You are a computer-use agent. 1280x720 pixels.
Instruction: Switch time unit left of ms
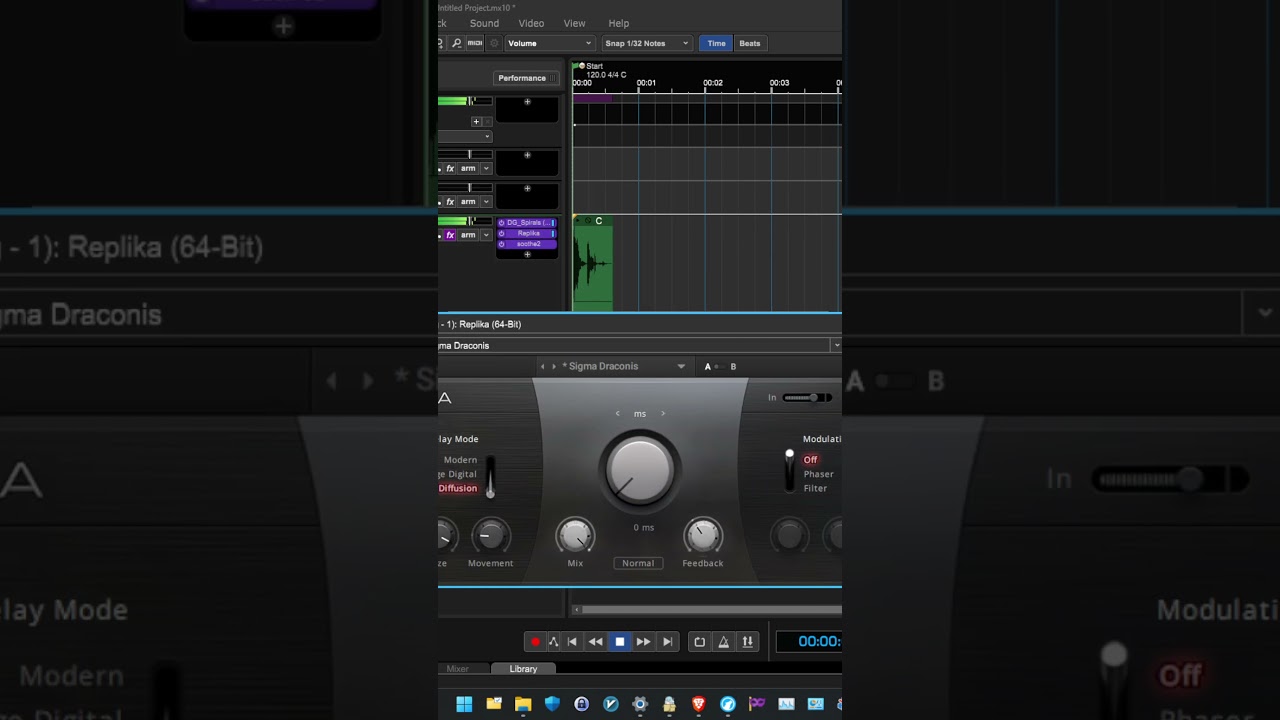coord(618,413)
